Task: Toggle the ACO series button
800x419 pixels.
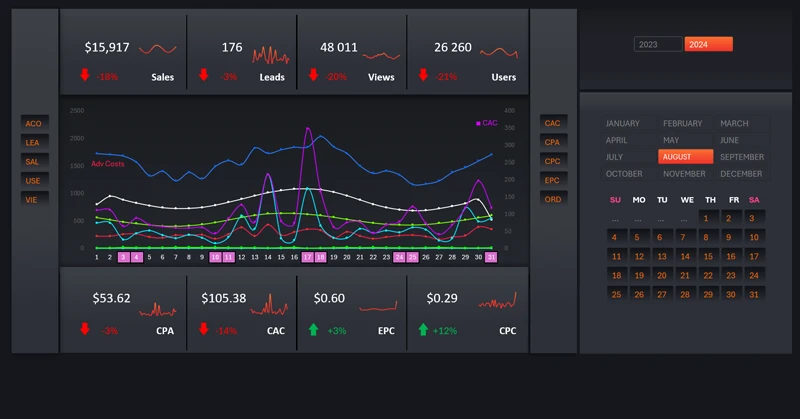Action: 33,123
